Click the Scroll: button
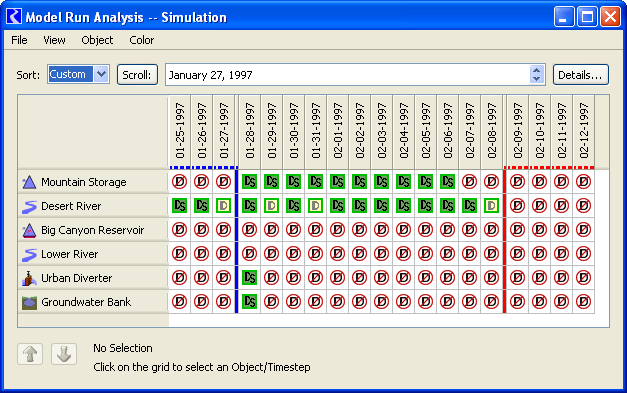 tap(137, 75)
